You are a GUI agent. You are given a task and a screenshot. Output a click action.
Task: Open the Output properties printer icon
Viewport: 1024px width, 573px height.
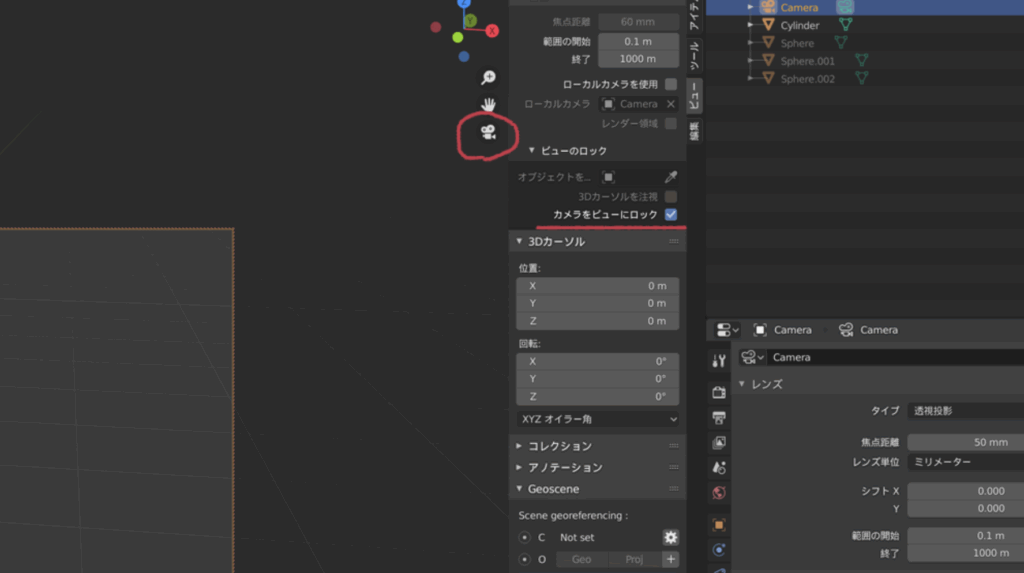(718, 417)
